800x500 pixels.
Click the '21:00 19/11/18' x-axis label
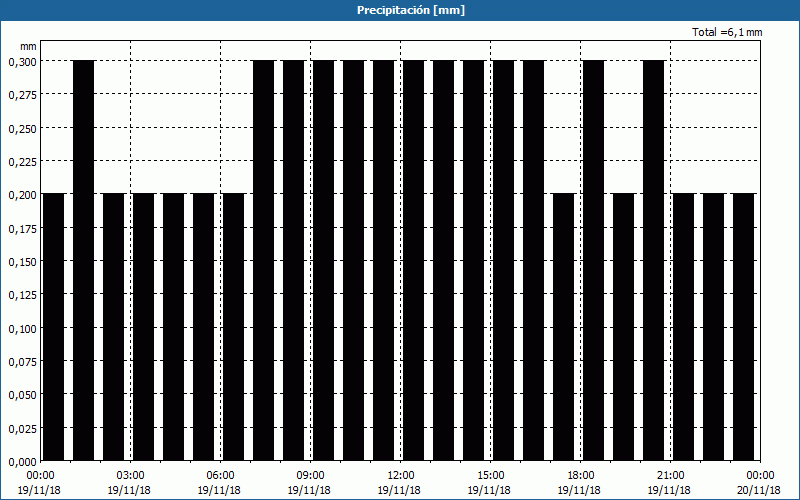click(670, 483)
